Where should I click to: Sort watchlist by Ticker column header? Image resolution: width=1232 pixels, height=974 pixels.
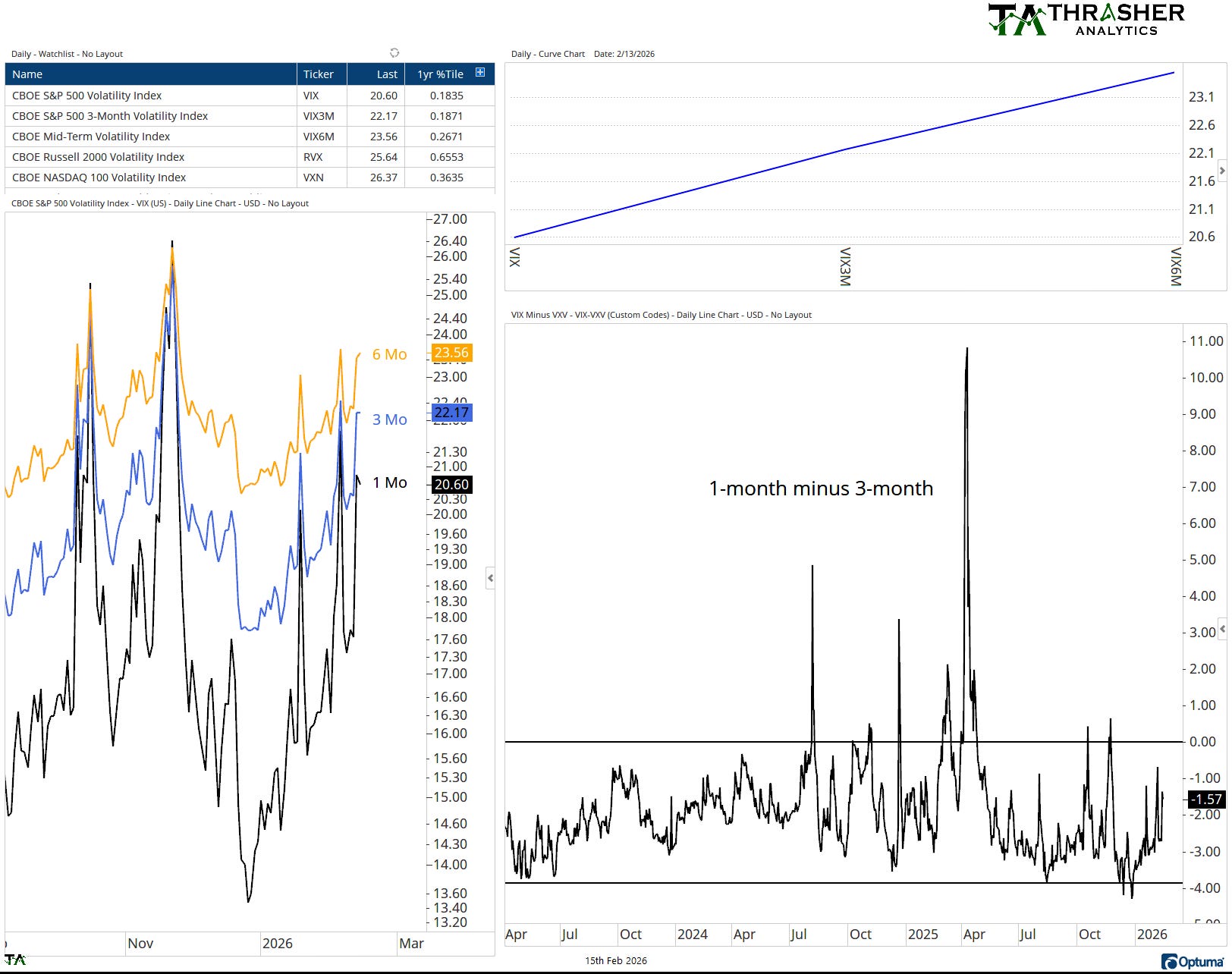(322, 74)
